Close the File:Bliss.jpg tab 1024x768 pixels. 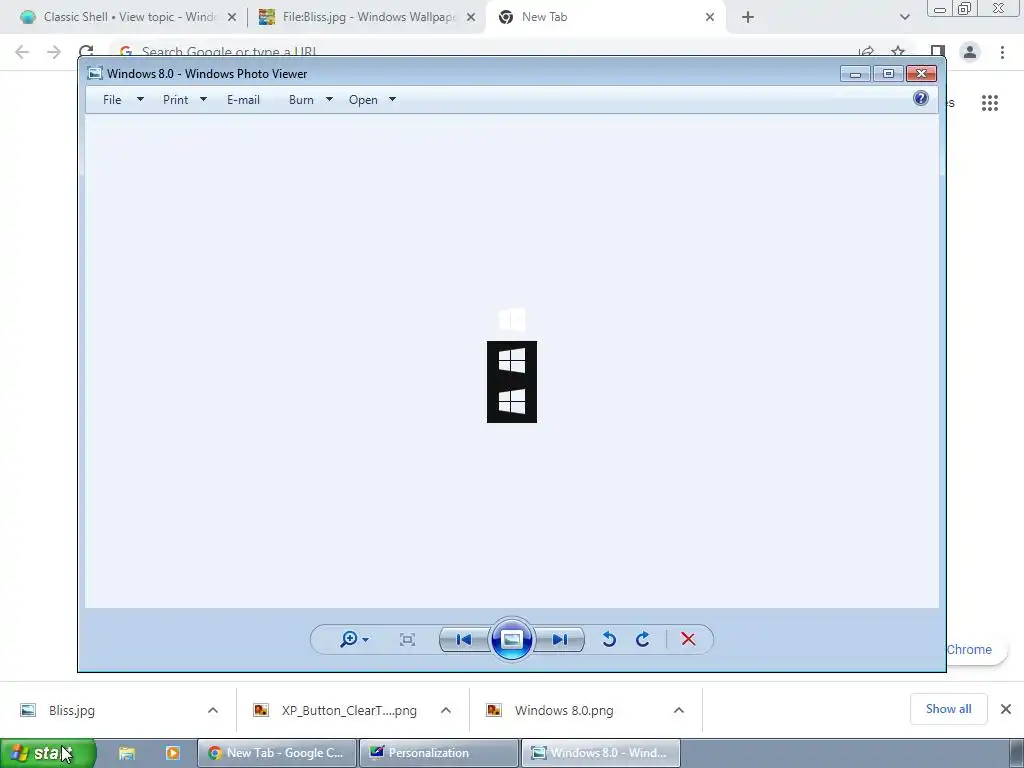(x=471, y=18)
